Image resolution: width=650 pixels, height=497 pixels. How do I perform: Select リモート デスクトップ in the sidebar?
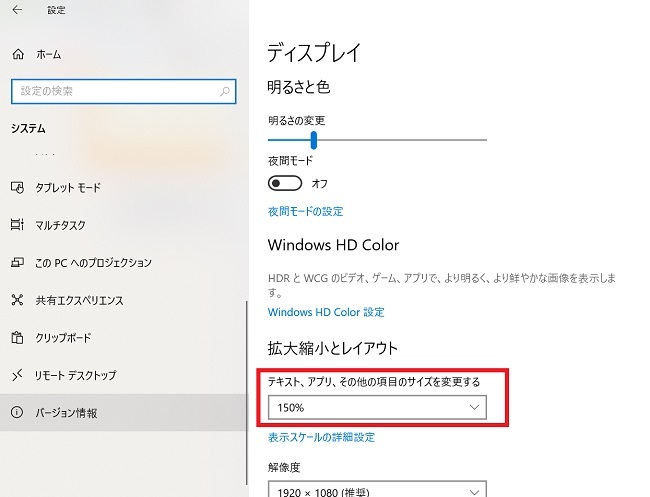(x=124, y=375)
